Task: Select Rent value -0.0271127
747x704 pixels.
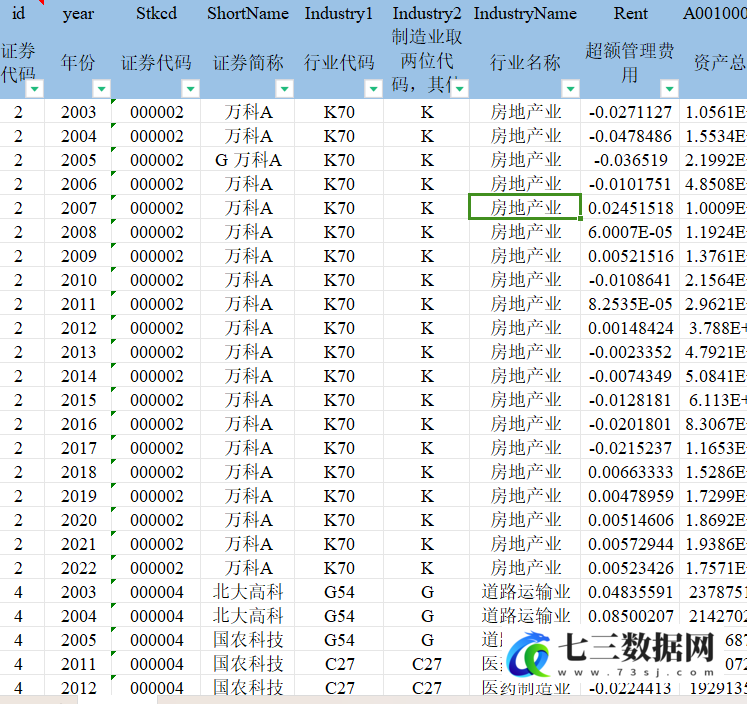Action: (x=630, y=112)
